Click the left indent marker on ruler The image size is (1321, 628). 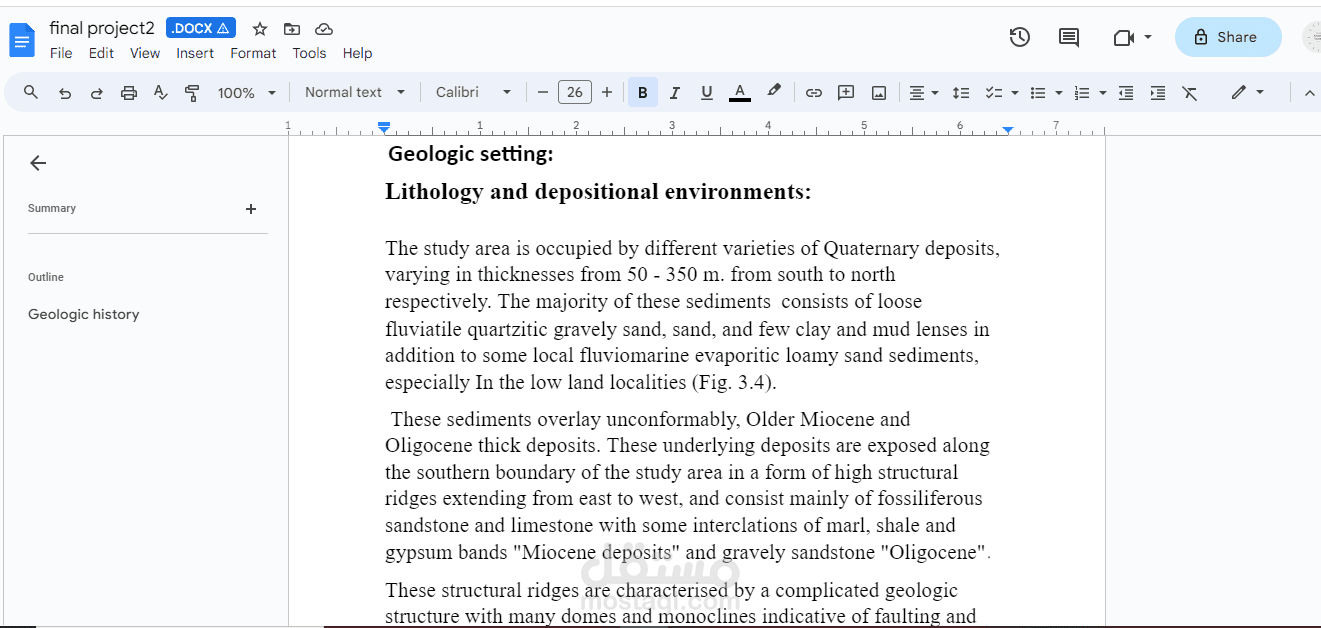click(384, 129)
